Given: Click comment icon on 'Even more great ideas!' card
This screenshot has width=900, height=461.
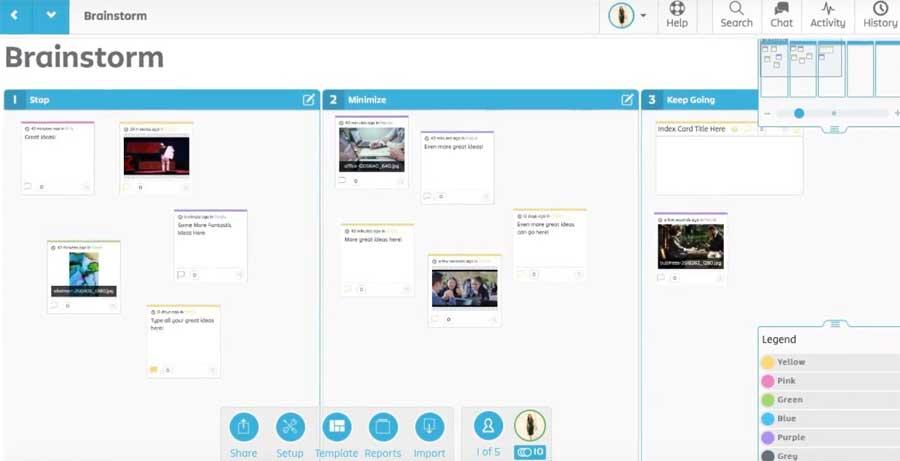Looking at the screenshot, I should pos(427,196).
